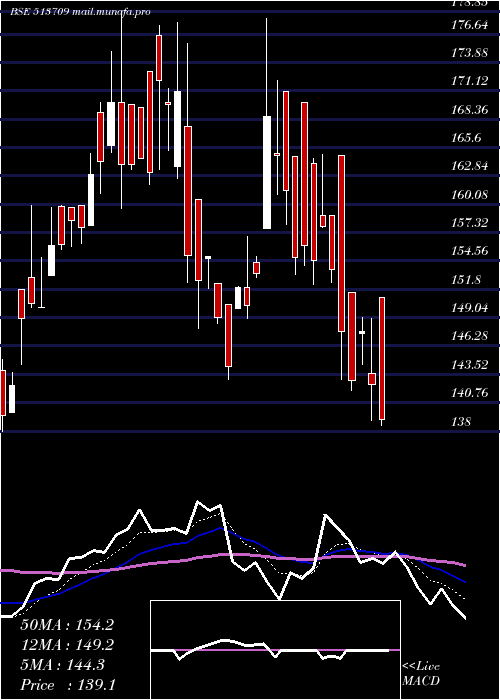The height and width of the screenshot is (700, 500).
Task: Click the 157.32 price axis label
Action: pyautogui.click(x=469, y=223)
